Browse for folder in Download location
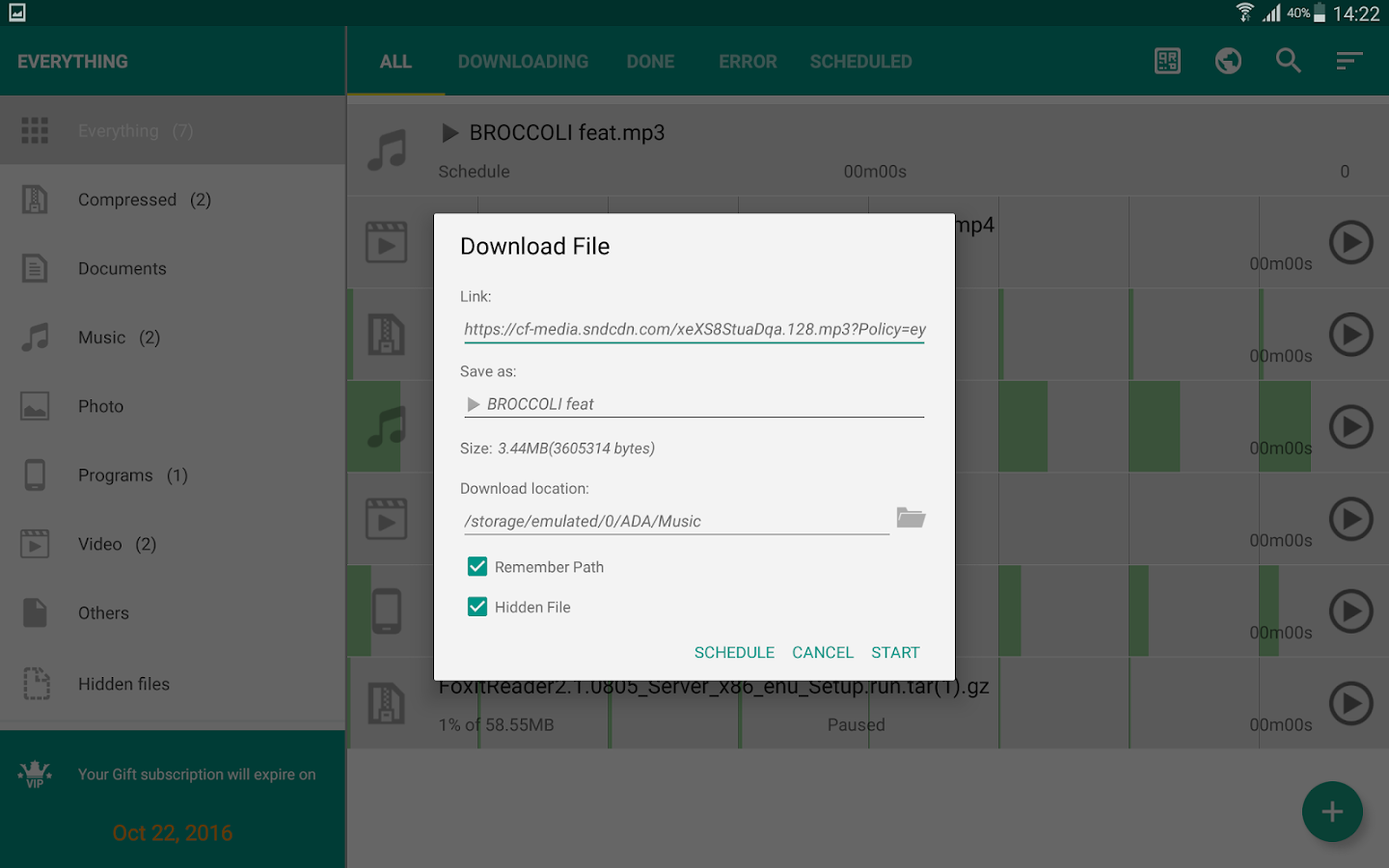This screenshot has width=1389, height=868. coord(911,518)
